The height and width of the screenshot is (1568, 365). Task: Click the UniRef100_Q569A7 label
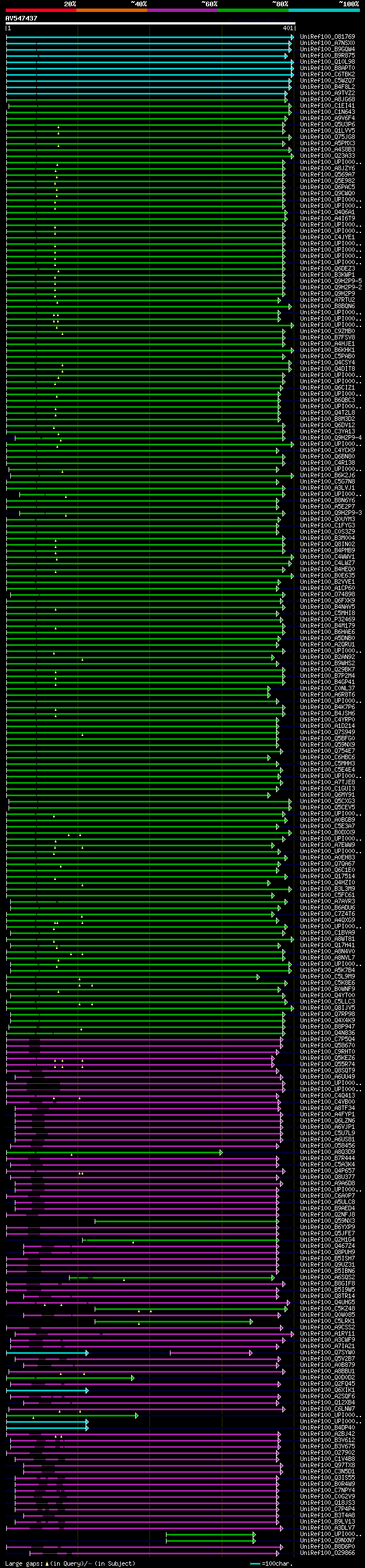point(327,175)
